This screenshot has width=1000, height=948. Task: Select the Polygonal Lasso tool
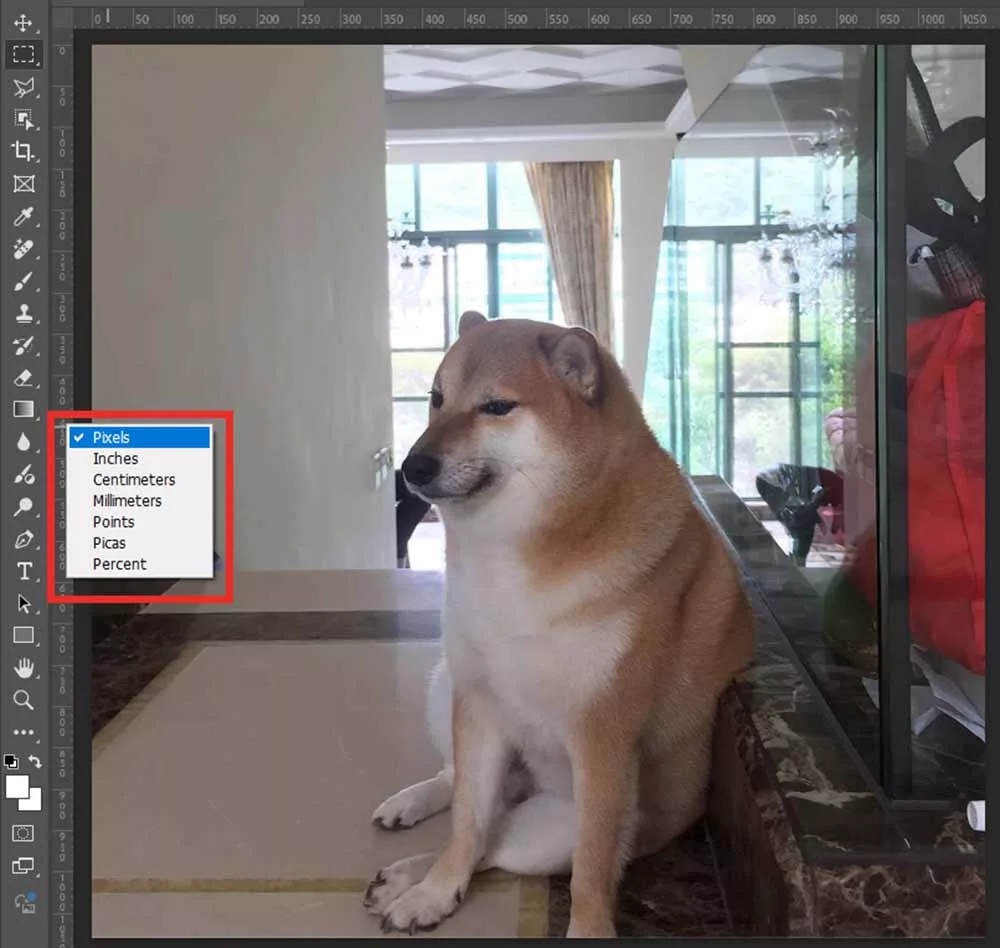(23, 87)
